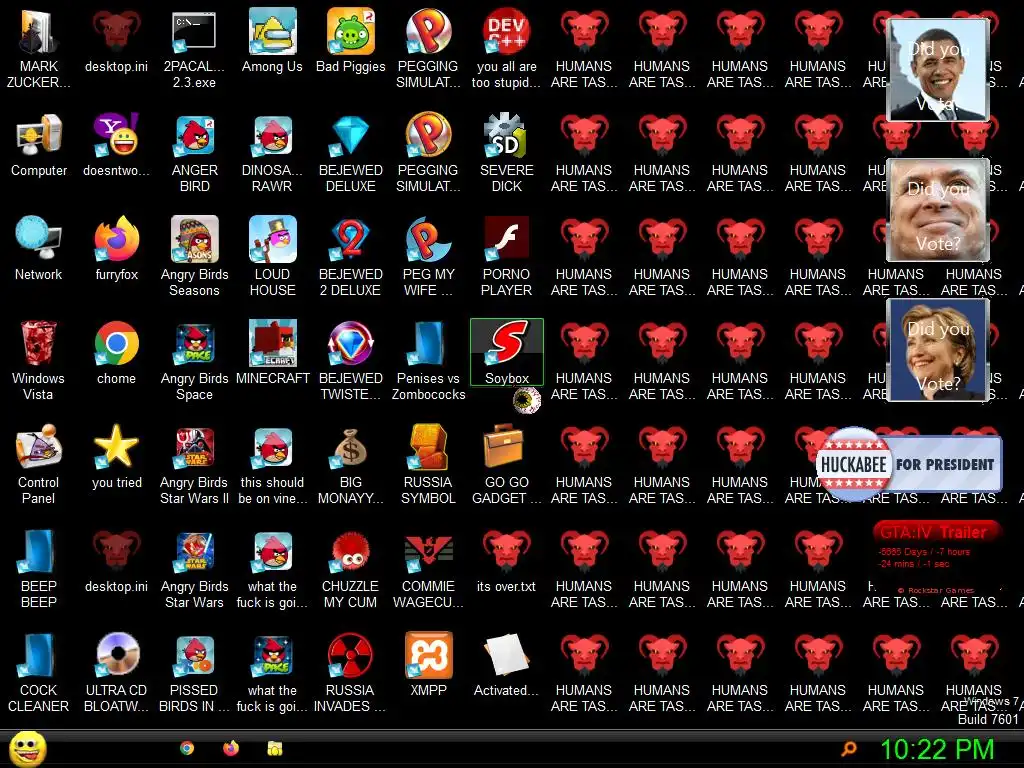Click the McCain 'Did you Vote?' gadget
Screen dimensions: 1024x768
938,210
